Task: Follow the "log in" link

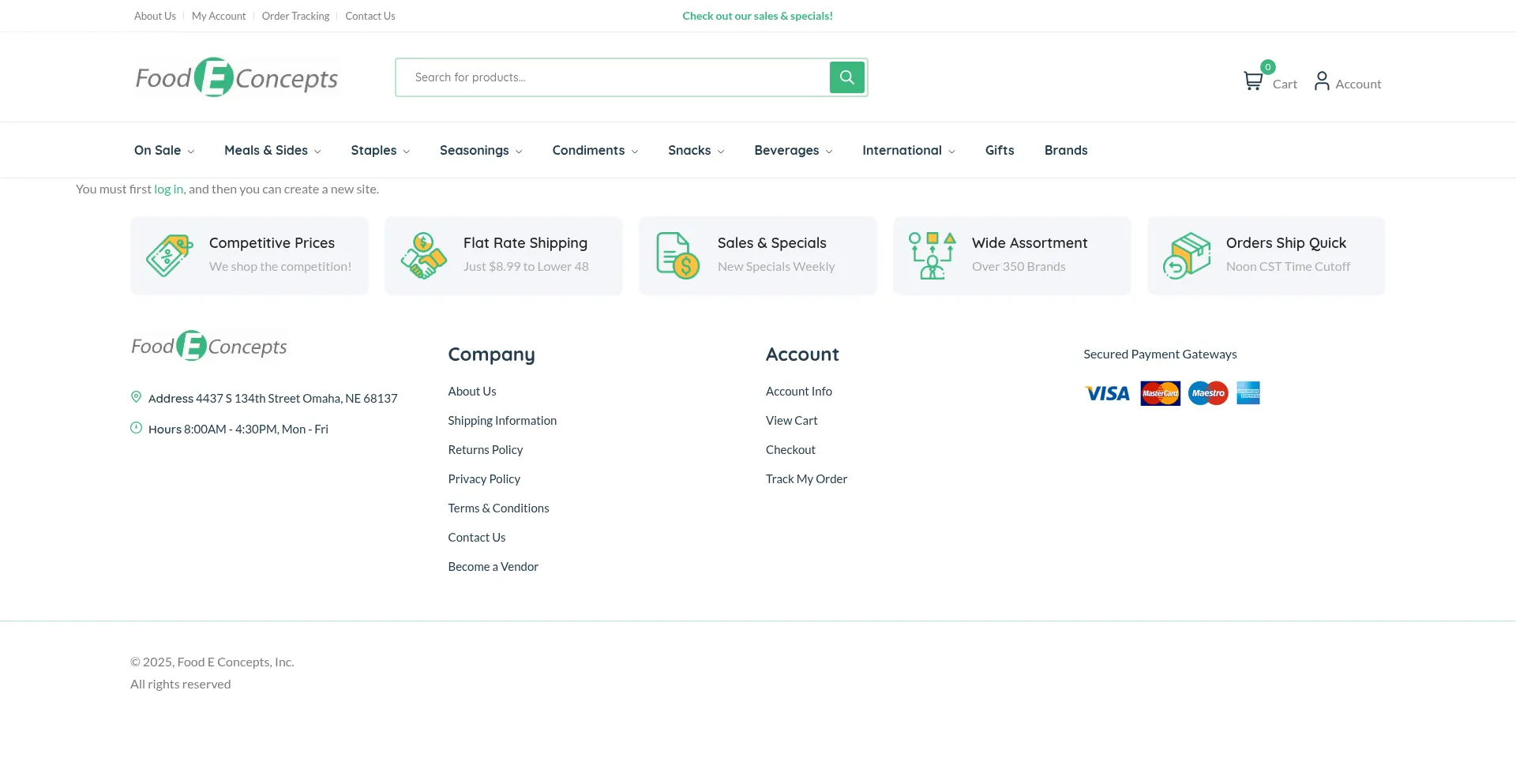Action: click(x=168, y=189)
